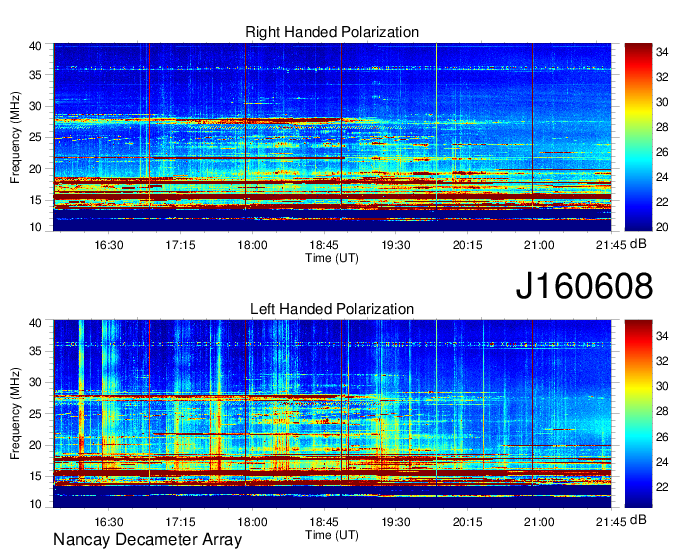Click the color scale bar of the Left Handed plot
Viewport: 680px width, 552px height.
point(638,414)
